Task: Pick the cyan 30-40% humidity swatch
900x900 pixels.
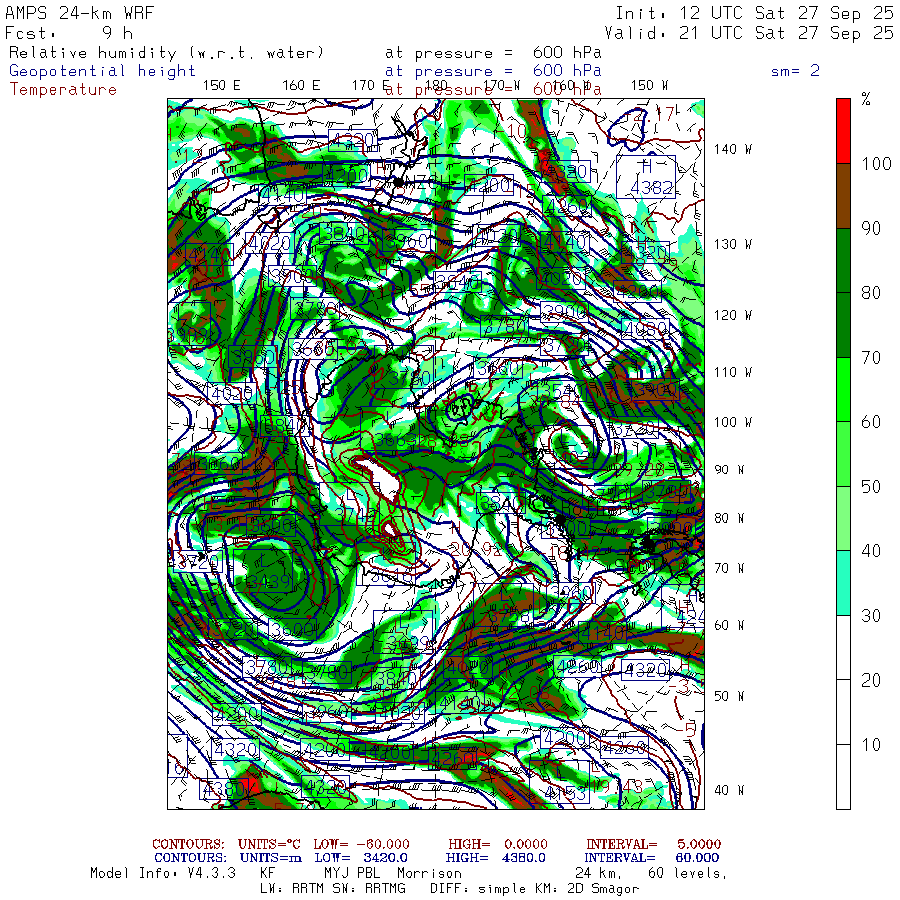Action: click(843, 582)
